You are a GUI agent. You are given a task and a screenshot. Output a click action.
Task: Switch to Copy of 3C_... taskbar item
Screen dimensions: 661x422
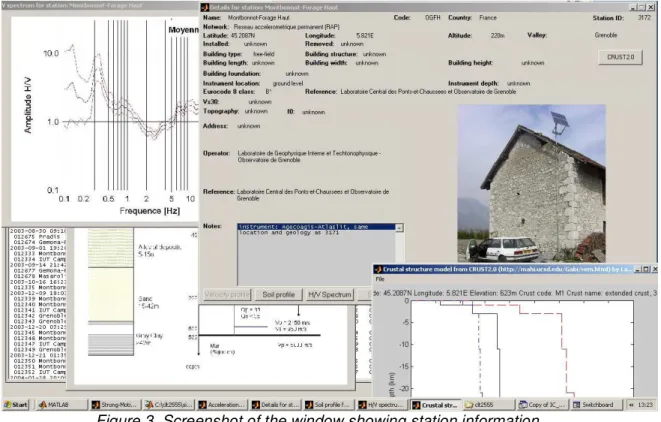[x=543, y=405]
